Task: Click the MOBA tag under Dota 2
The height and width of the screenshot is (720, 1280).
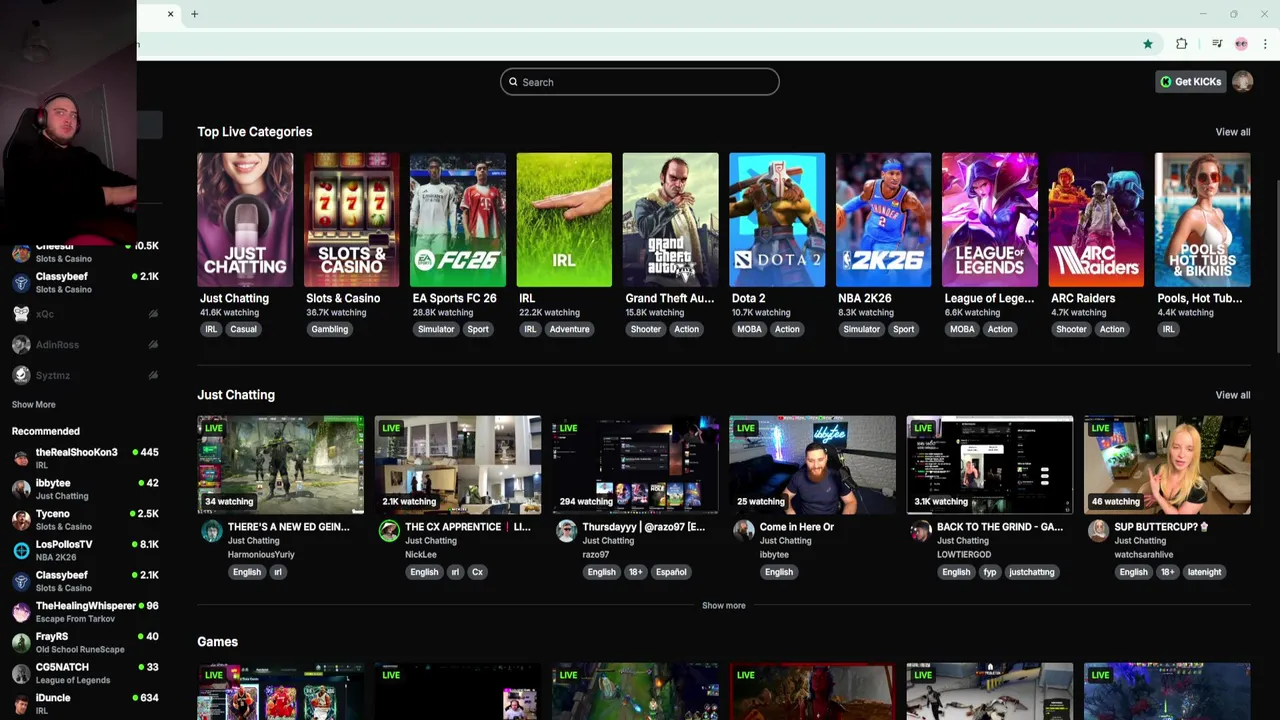Action: click(x=749, y=329)
